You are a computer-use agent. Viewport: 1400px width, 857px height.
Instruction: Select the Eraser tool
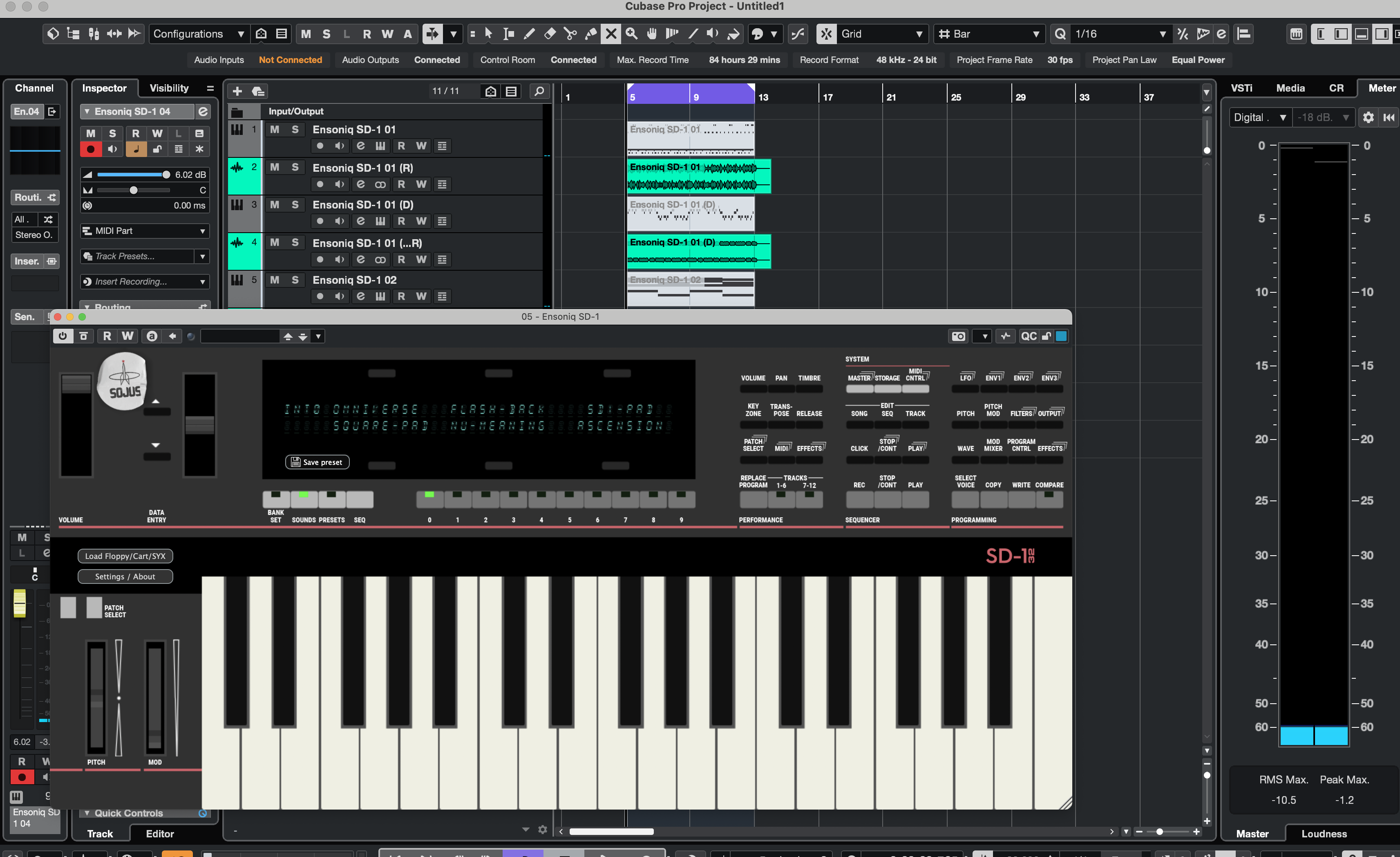tap(550, 34)
